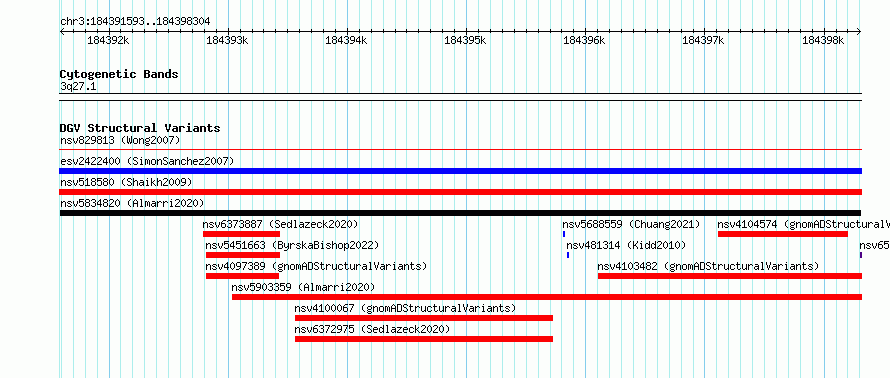This screenshot has width=890, height=378.
Task: Select the red bar under nsv5451663
Action: (x=243, y=255)
